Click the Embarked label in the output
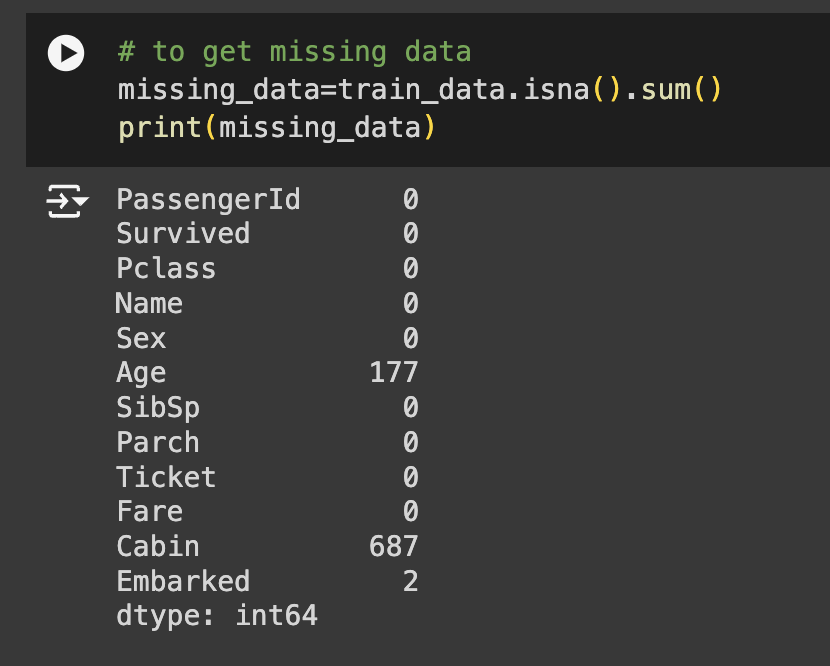Viewport: 830px width, 666px height. [183, 581]
